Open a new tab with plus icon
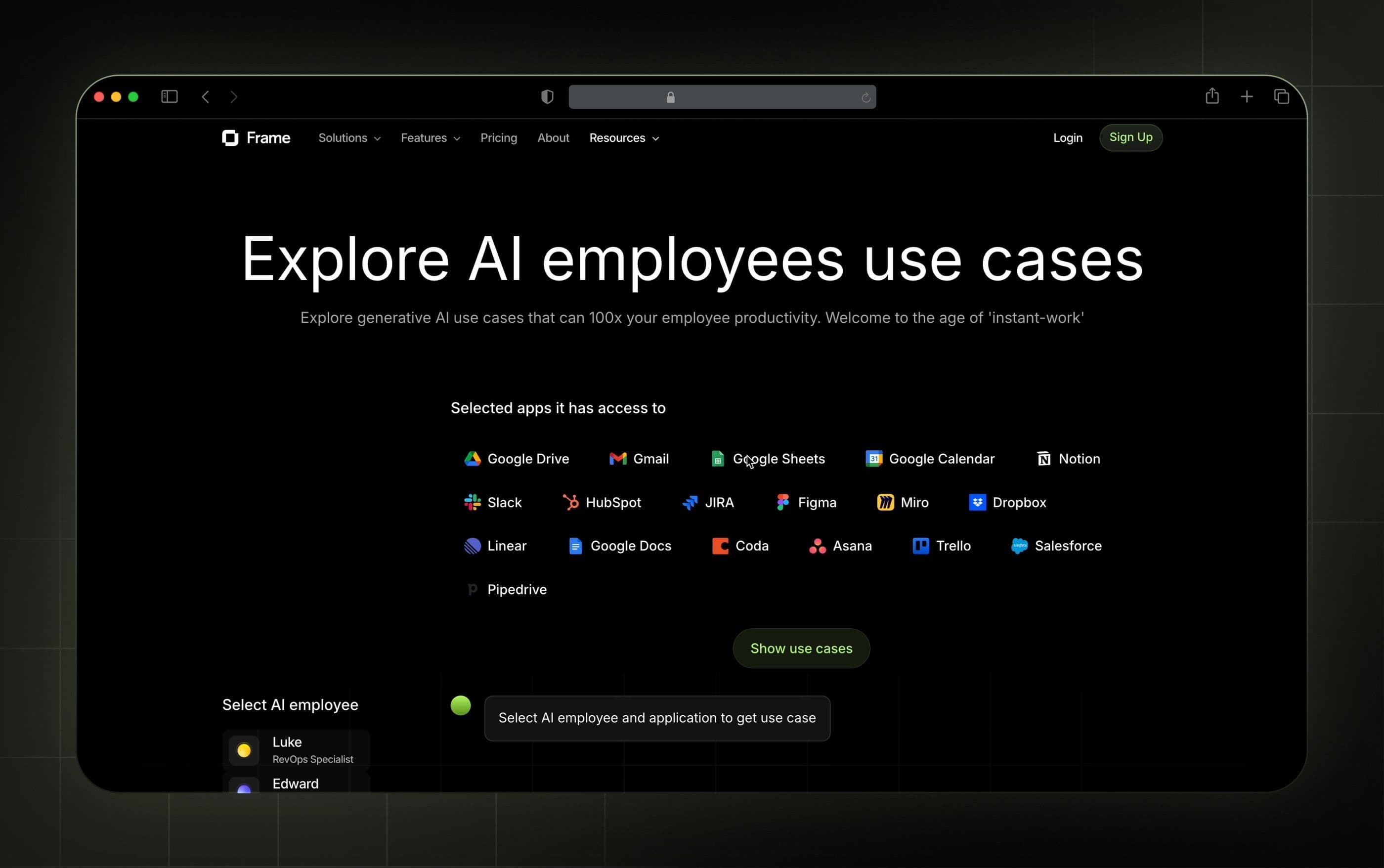This screenshot has height=868, width=1384. pos(1246,96)
